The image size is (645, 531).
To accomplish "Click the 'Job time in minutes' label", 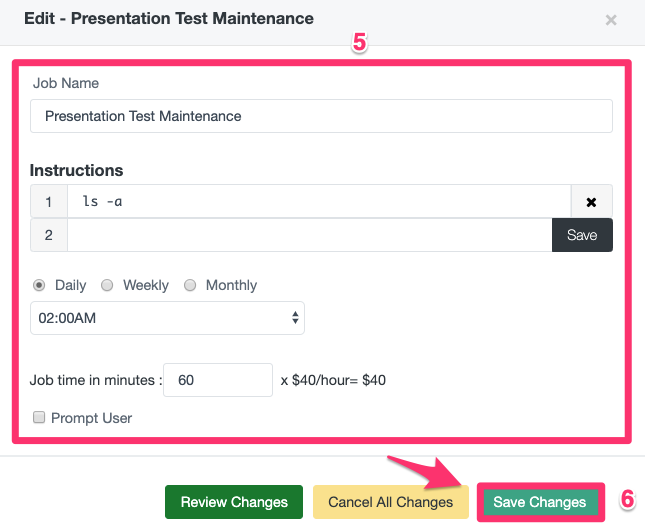I will pyautogui.click(x=94, y=380).
